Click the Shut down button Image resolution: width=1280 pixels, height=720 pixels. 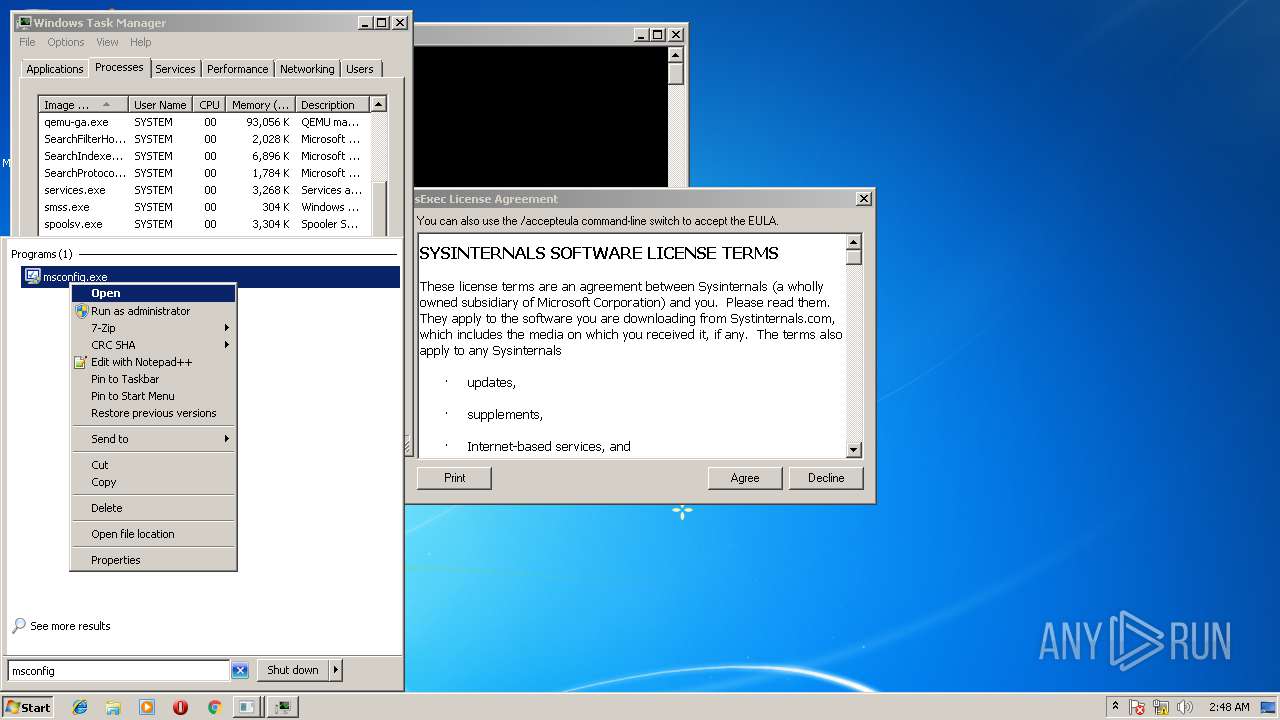coord(293,670)
